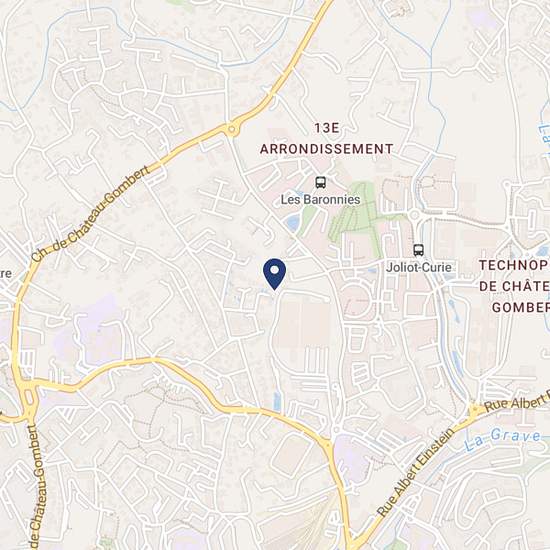Click the La Grave stream label

pyautogui.click(x=503, y=438)
